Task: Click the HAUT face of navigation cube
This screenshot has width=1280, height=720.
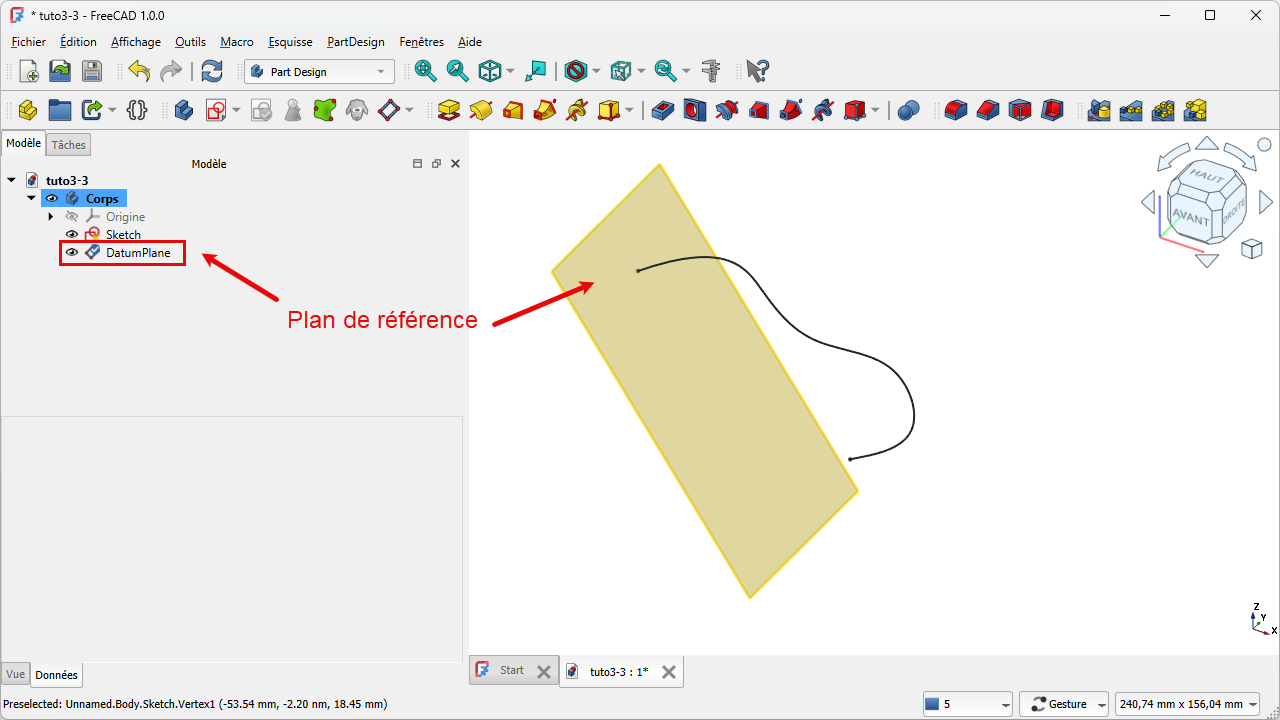Action: click(x=1207, y=177)
